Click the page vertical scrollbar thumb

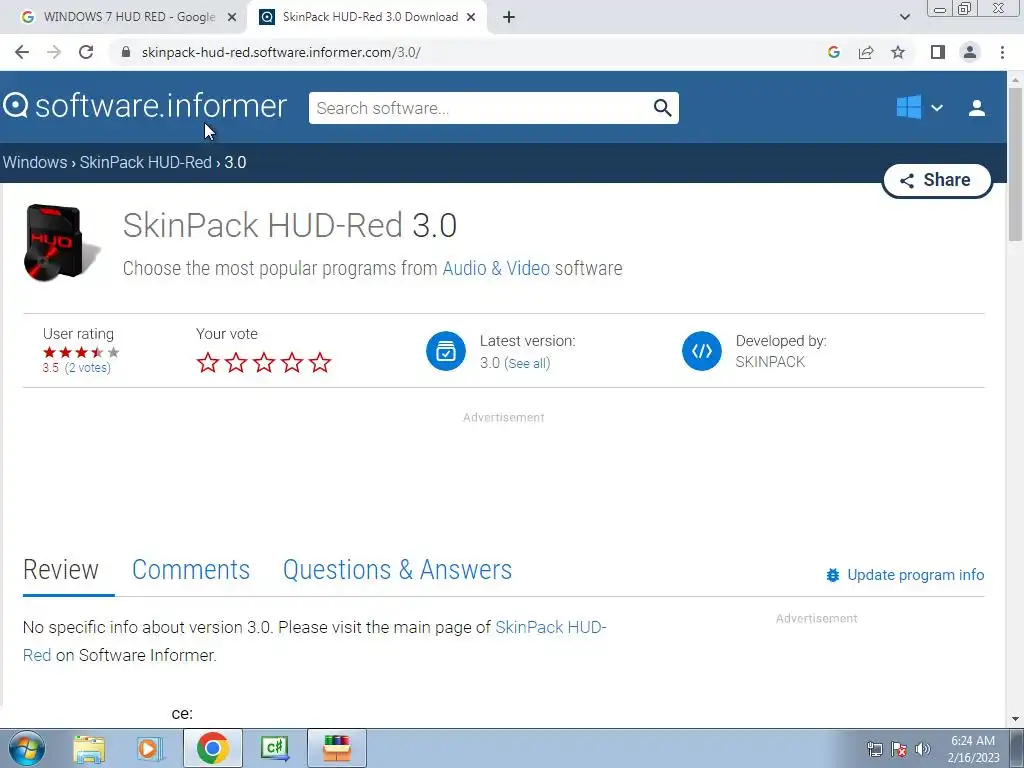[1015, 164]
